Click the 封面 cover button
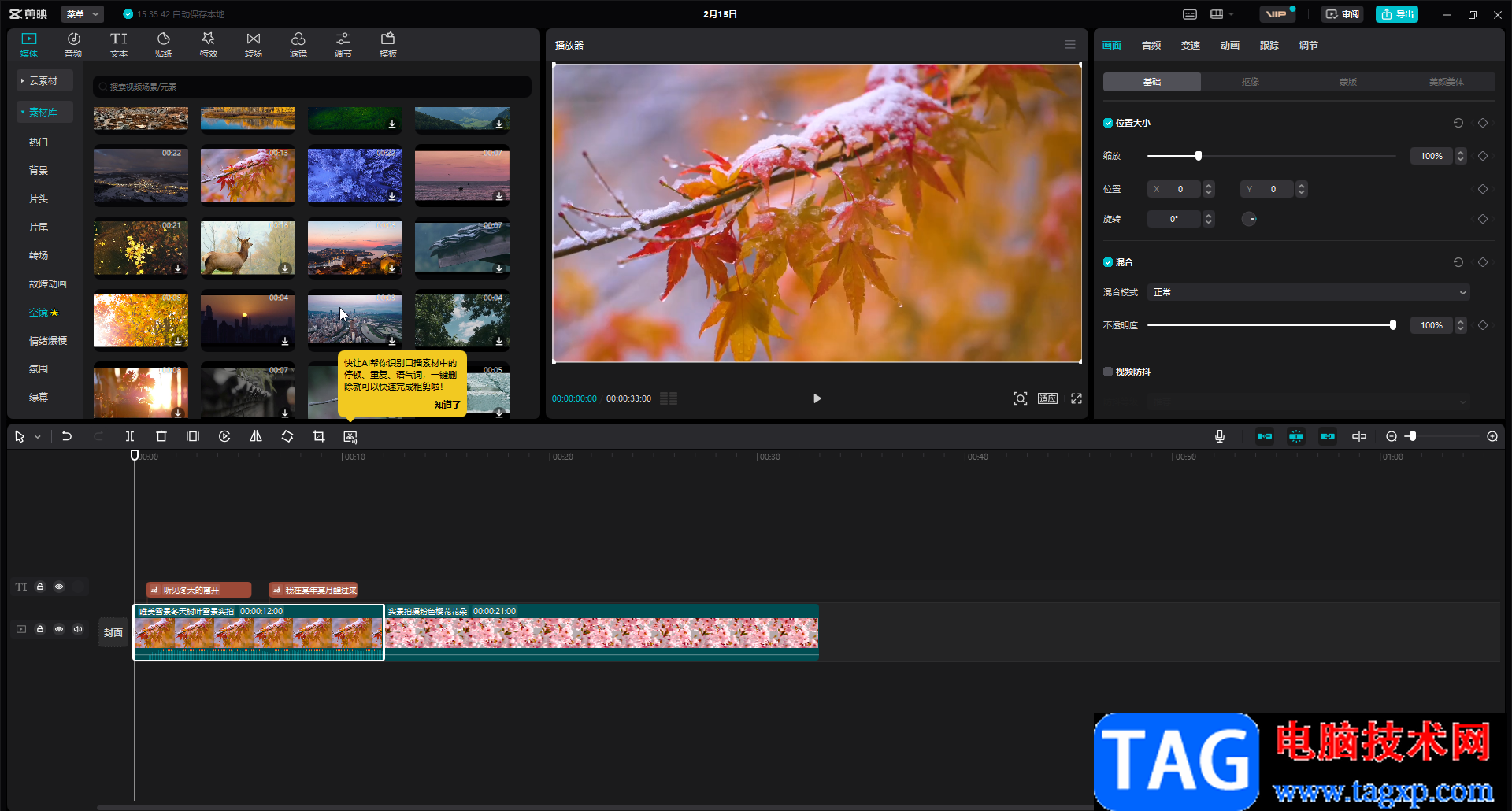The image size is (1512, 811). 113,632
